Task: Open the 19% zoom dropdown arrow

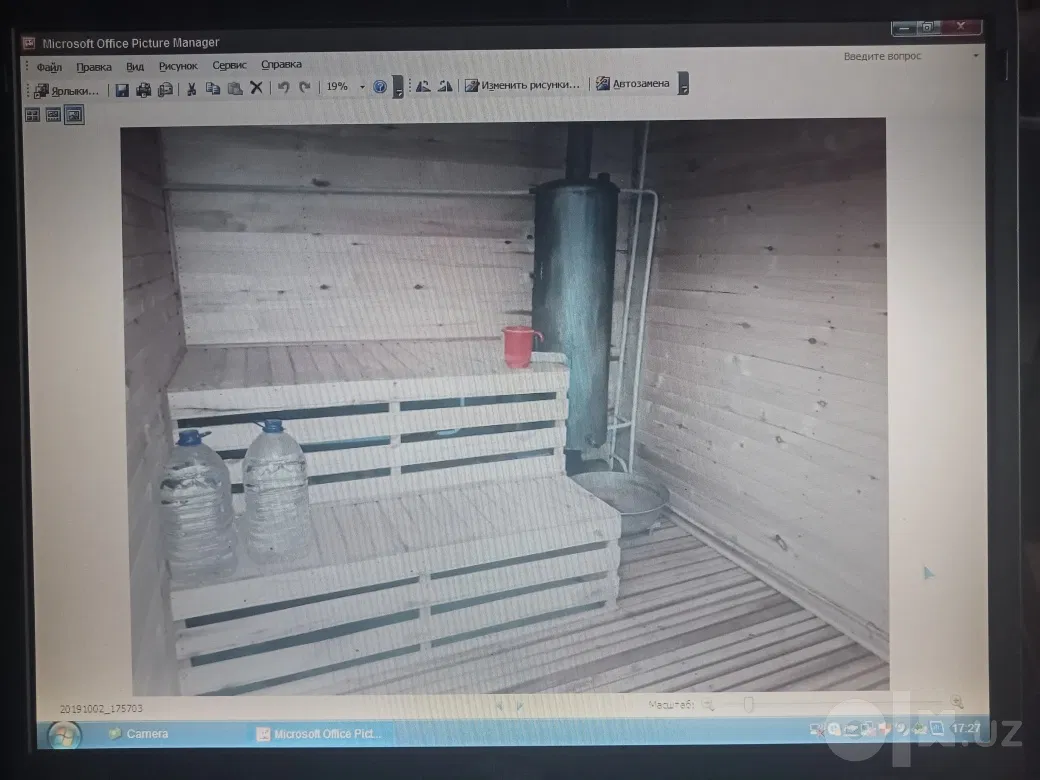Action: tap(362, 87)
